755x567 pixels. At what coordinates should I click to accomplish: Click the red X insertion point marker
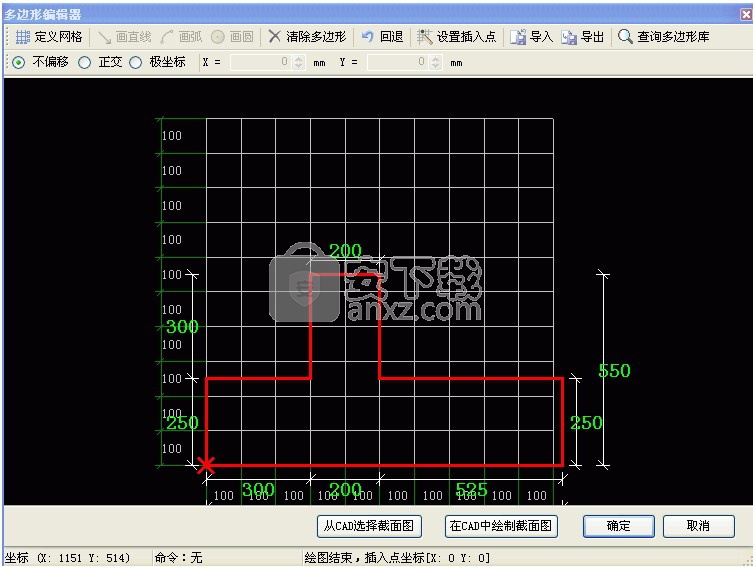click(206, 465)
